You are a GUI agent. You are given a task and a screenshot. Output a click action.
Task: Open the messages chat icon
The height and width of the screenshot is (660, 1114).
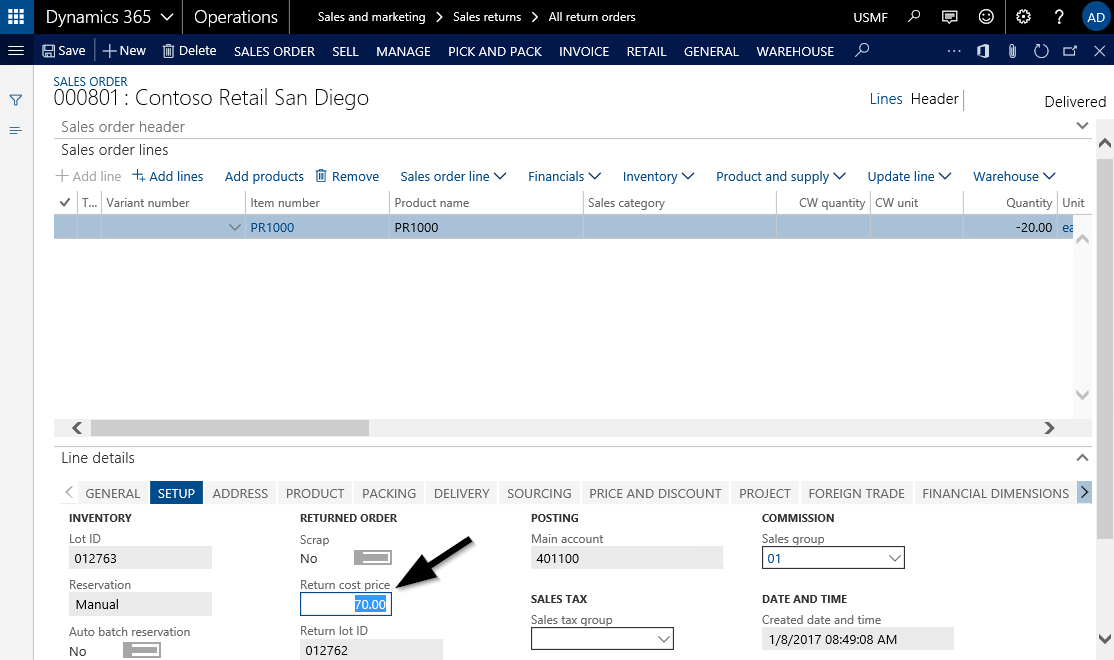(950, 17)
